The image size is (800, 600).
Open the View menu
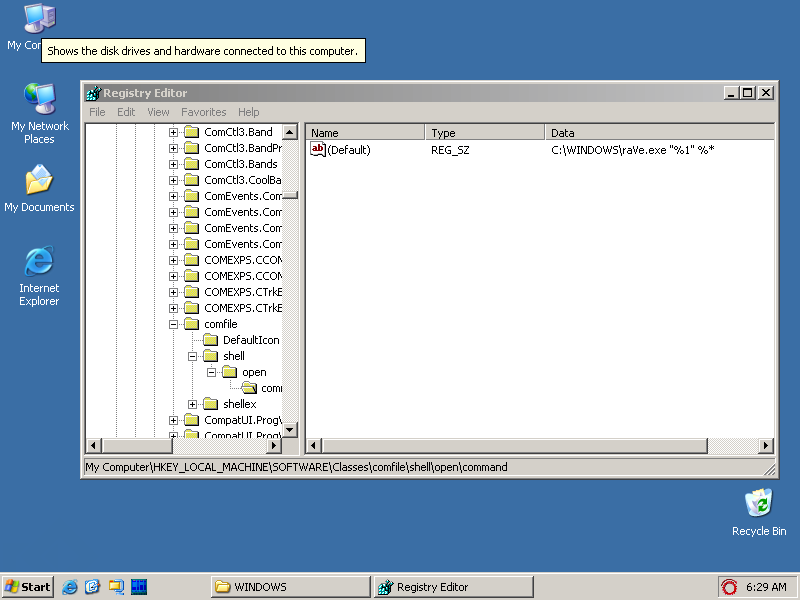tap(158, 112)
